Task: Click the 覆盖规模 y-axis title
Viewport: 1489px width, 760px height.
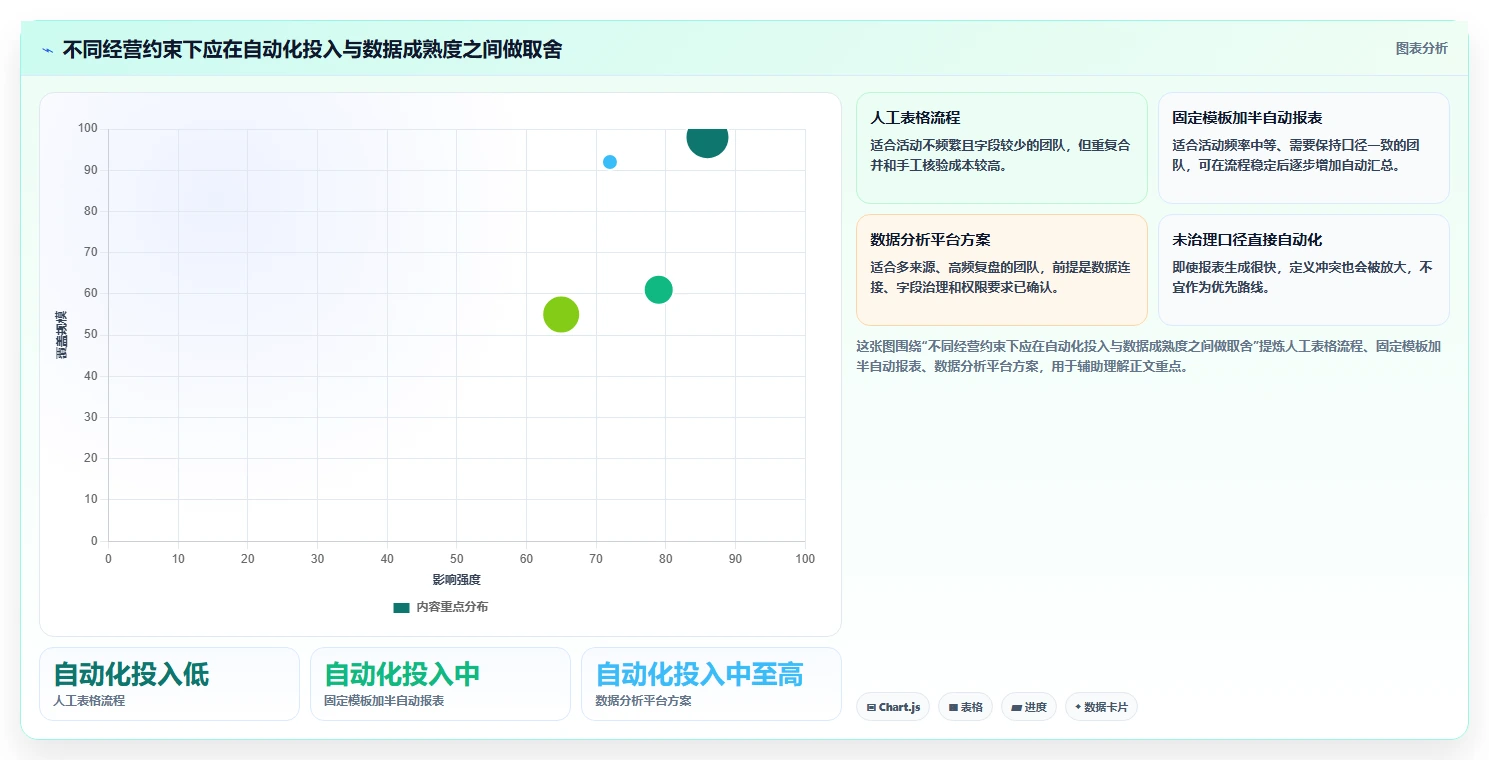Action: [61, 334]
